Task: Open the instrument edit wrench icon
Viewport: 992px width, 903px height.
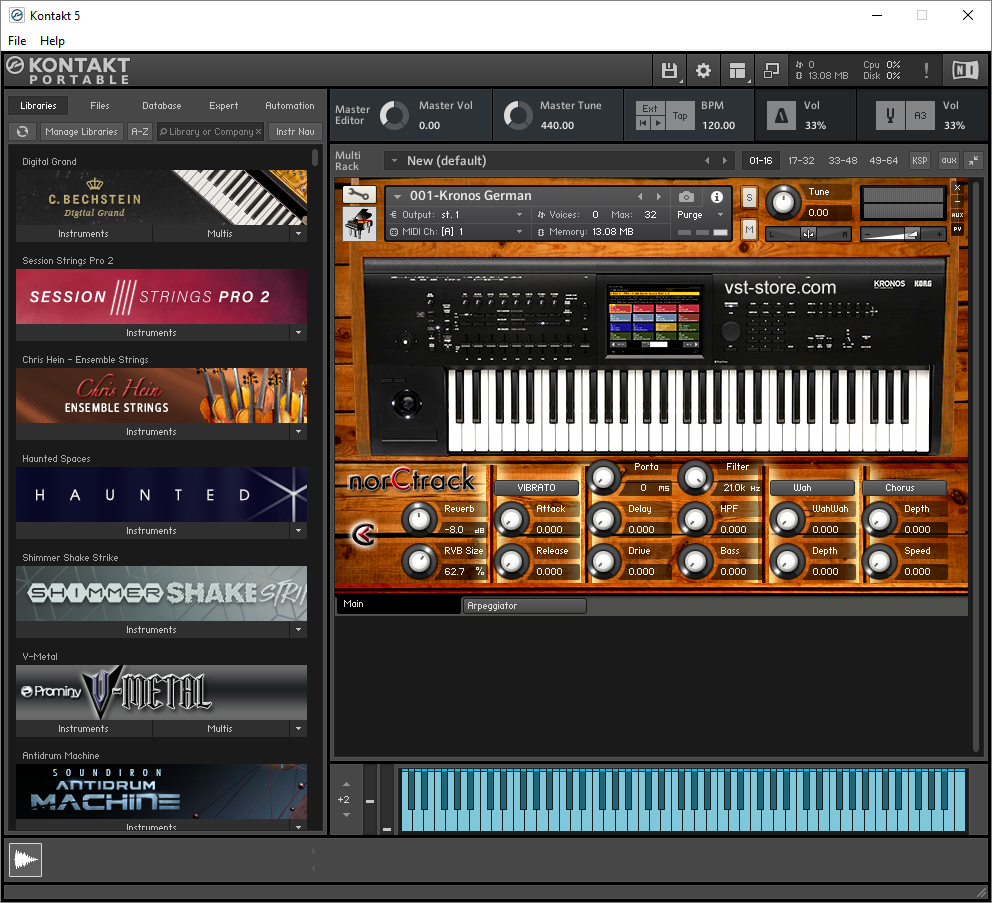Action: (359, 195)
